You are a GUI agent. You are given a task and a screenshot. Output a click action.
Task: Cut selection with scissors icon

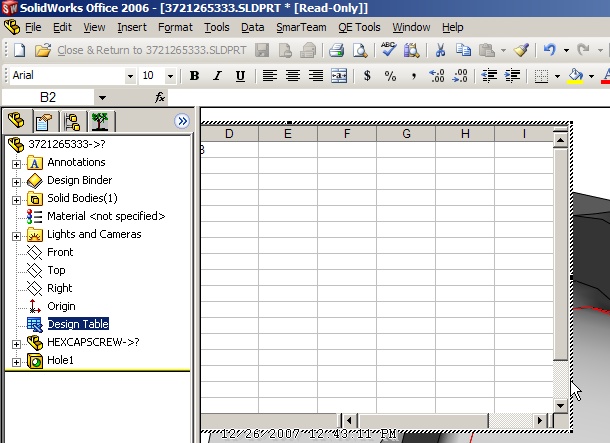coord(440,50)
